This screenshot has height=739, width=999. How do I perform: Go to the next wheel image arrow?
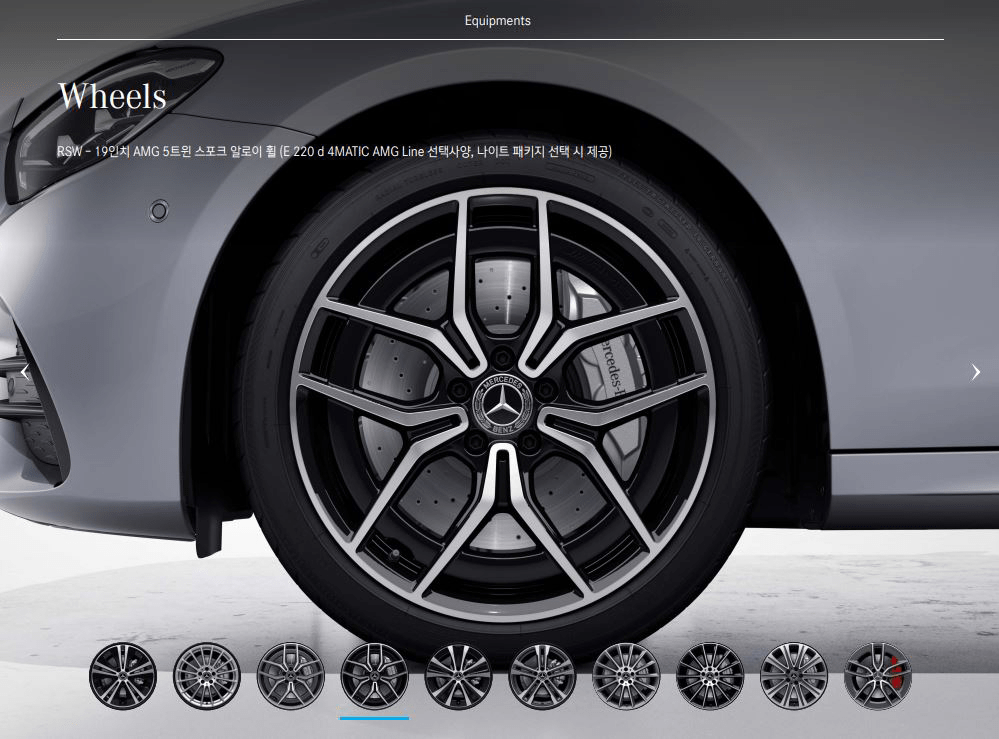[975, 372]
